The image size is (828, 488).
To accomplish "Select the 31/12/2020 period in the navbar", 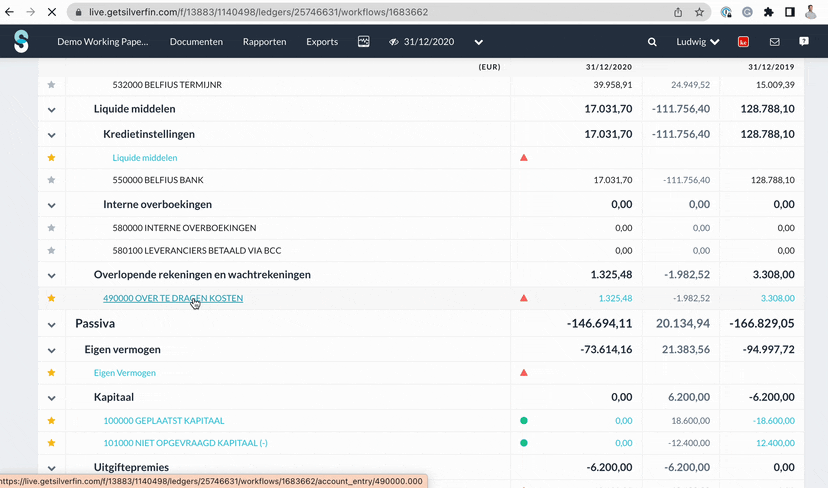I will pos(421,42).
